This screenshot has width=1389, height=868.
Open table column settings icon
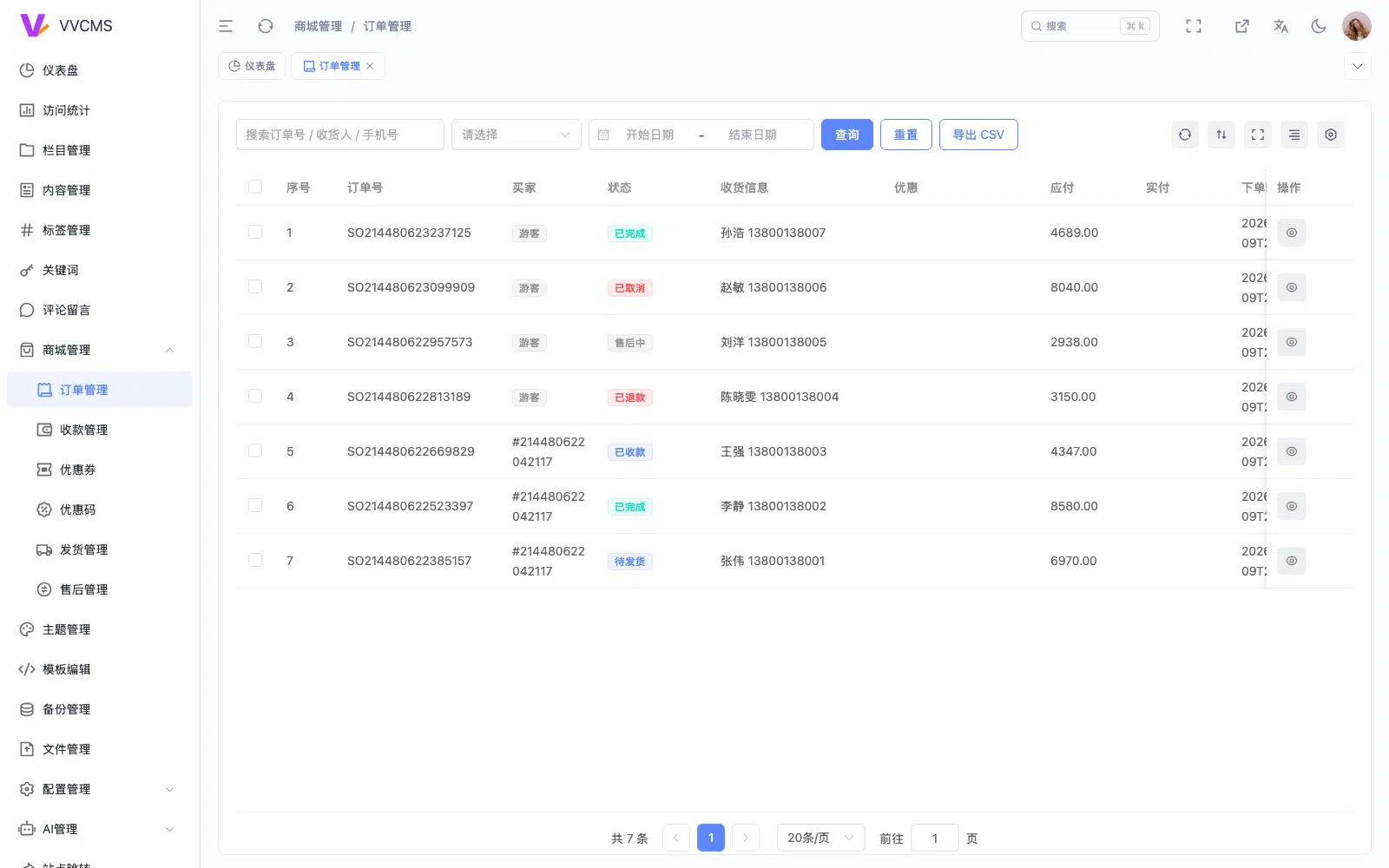[x=1331, y=135]
